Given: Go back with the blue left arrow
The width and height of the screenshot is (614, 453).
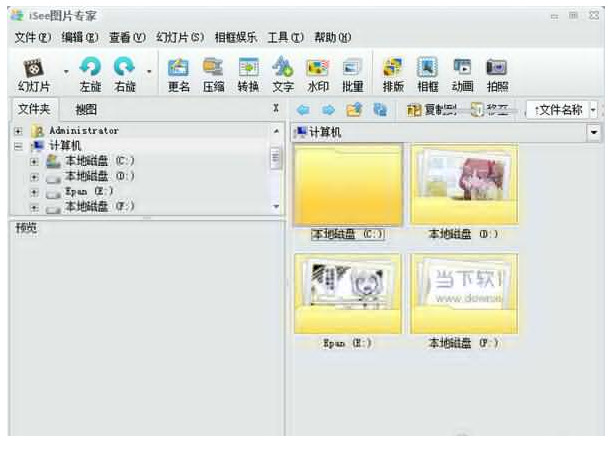Looking at the screenshot, I should pos(303,110).
